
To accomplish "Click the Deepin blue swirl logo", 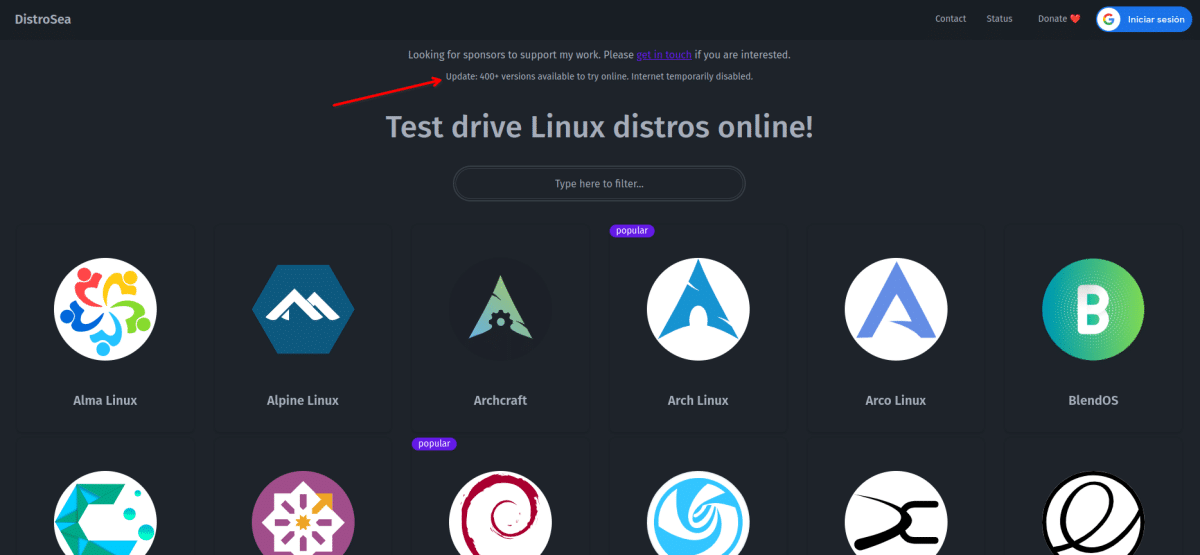I will 698,513.
